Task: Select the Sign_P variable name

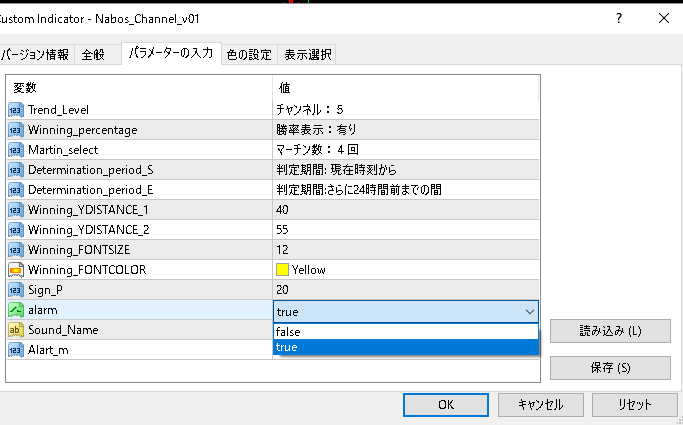Action: coord(45,290)
